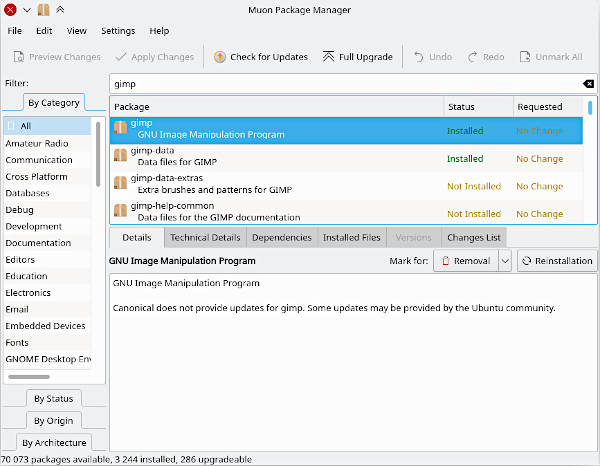Image resolution: width=600 pixels, height=466 pixels.
Task: Open the Settings menu
Action: click(118, 31)
